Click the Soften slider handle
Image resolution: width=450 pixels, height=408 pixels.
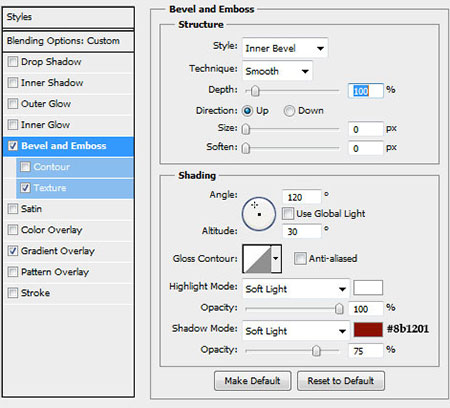tap(246, 148)
